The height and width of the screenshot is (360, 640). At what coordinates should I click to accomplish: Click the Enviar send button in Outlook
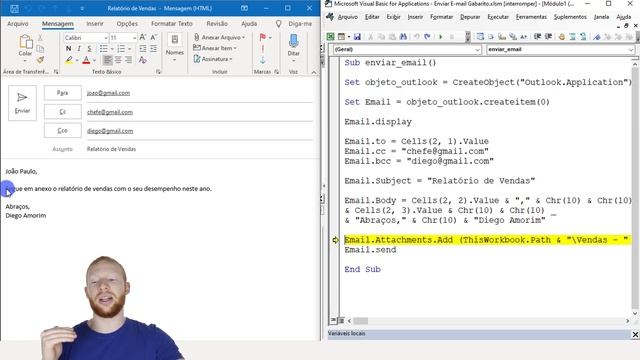[22, 103]
